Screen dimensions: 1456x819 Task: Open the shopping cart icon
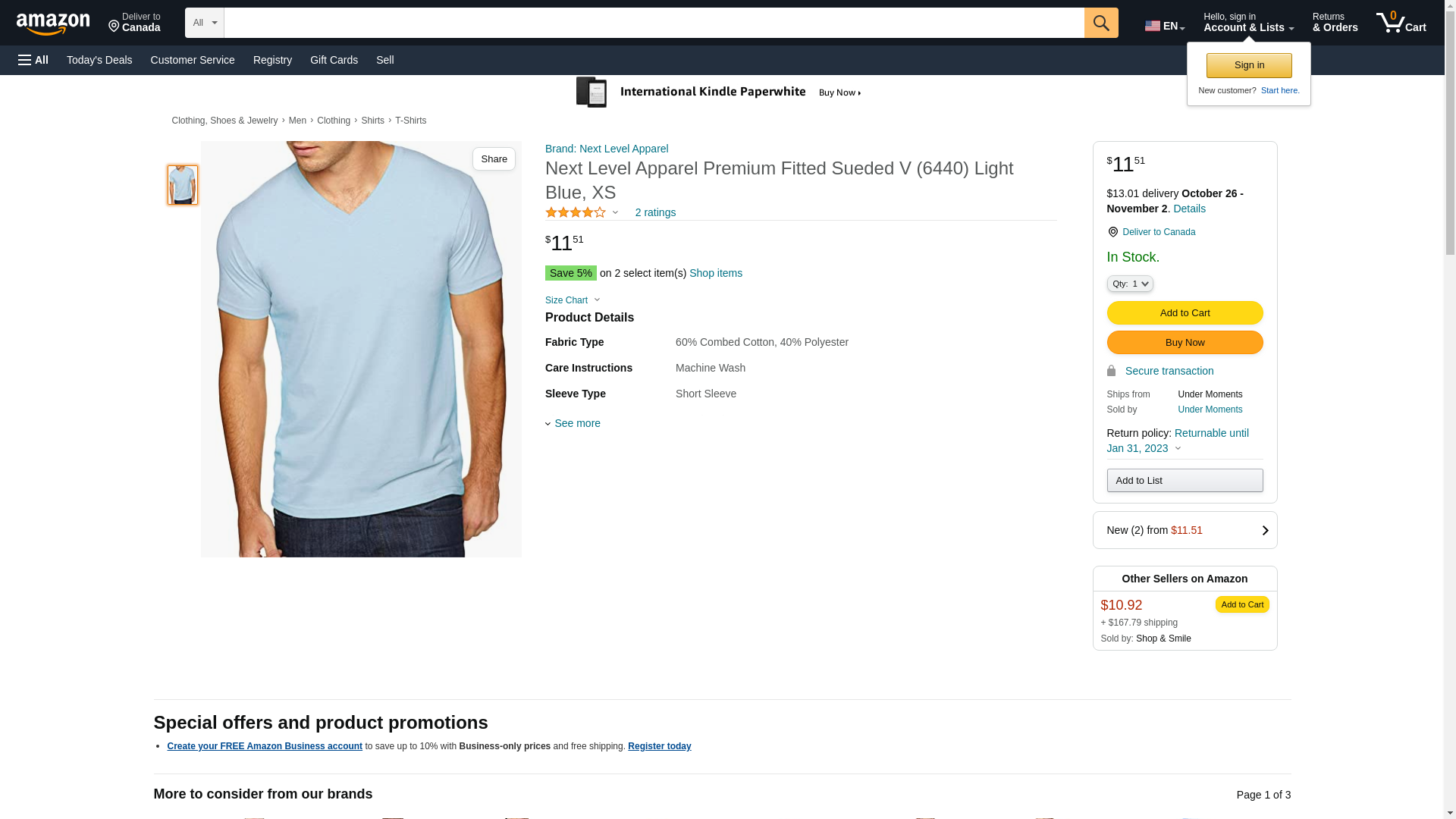(1400, 23)
